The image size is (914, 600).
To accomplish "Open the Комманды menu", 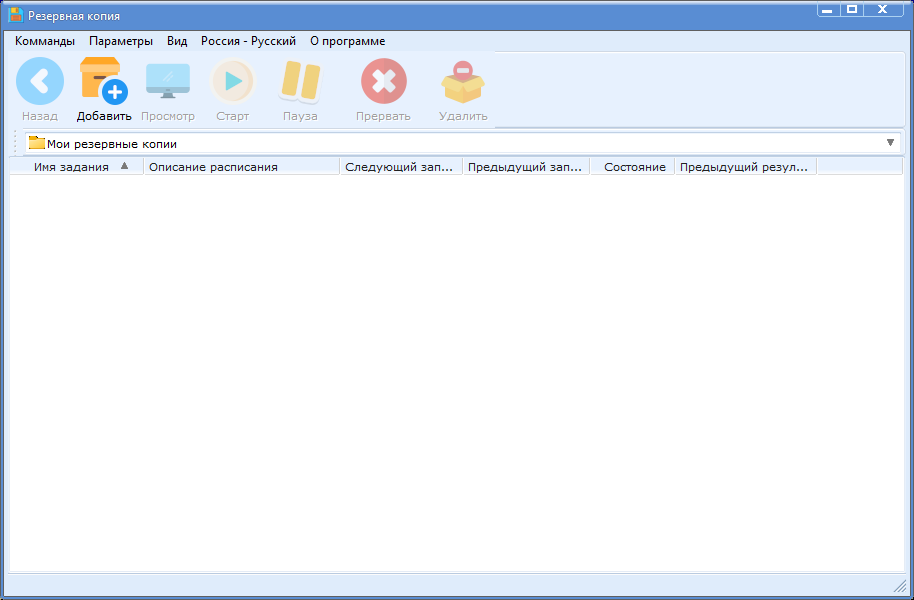I will (x=45, y=41).
